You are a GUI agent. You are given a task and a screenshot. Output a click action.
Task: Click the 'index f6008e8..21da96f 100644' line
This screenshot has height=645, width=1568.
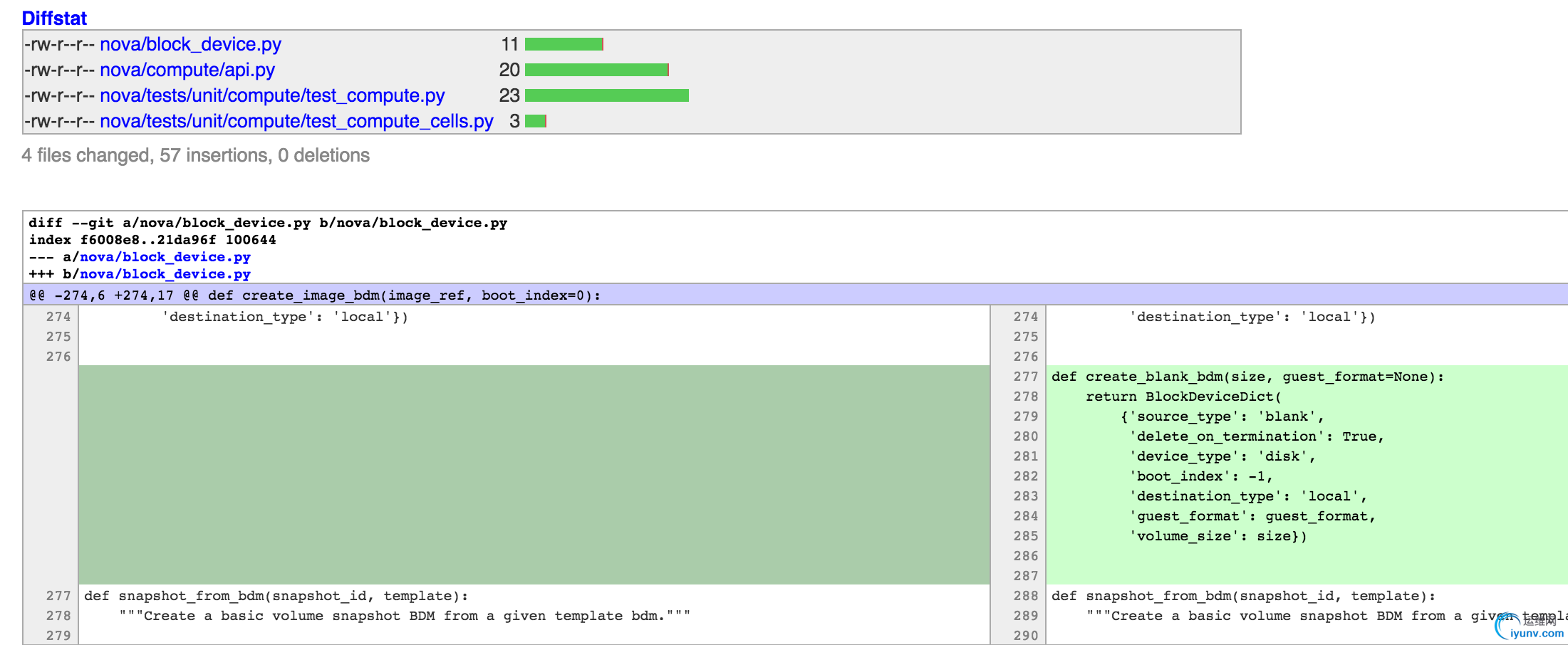pyautogui.click(x=152, y=240)
